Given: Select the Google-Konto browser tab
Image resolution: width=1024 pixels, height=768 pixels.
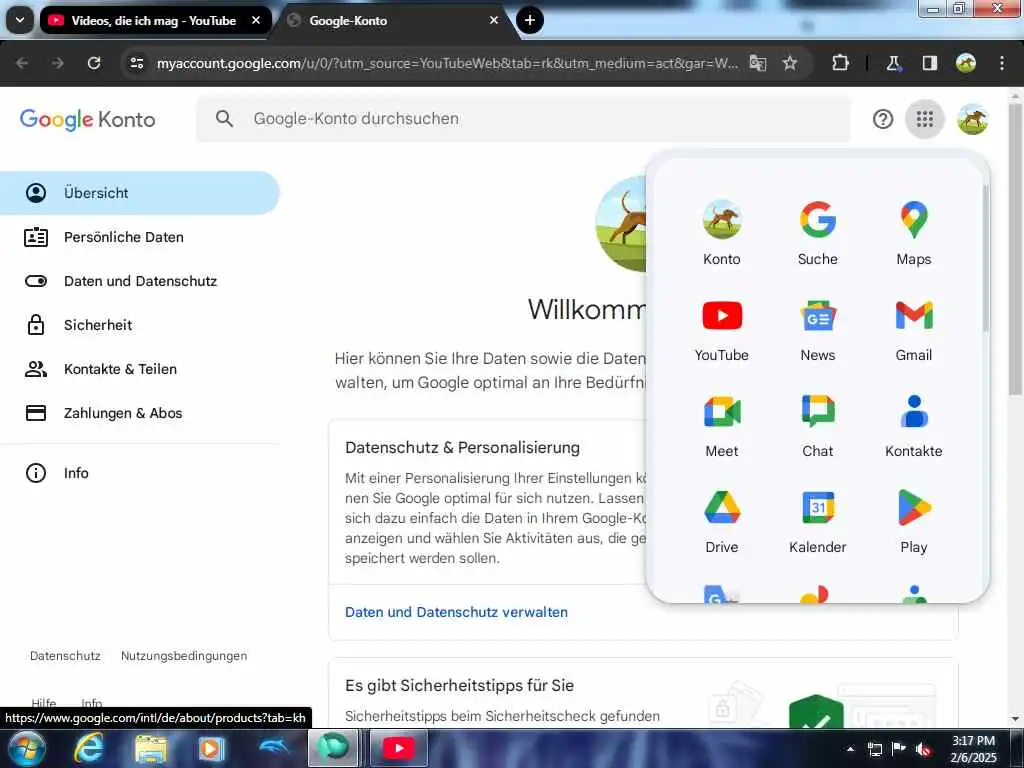Looking at the screenshot, I should [x=394, y=21].
